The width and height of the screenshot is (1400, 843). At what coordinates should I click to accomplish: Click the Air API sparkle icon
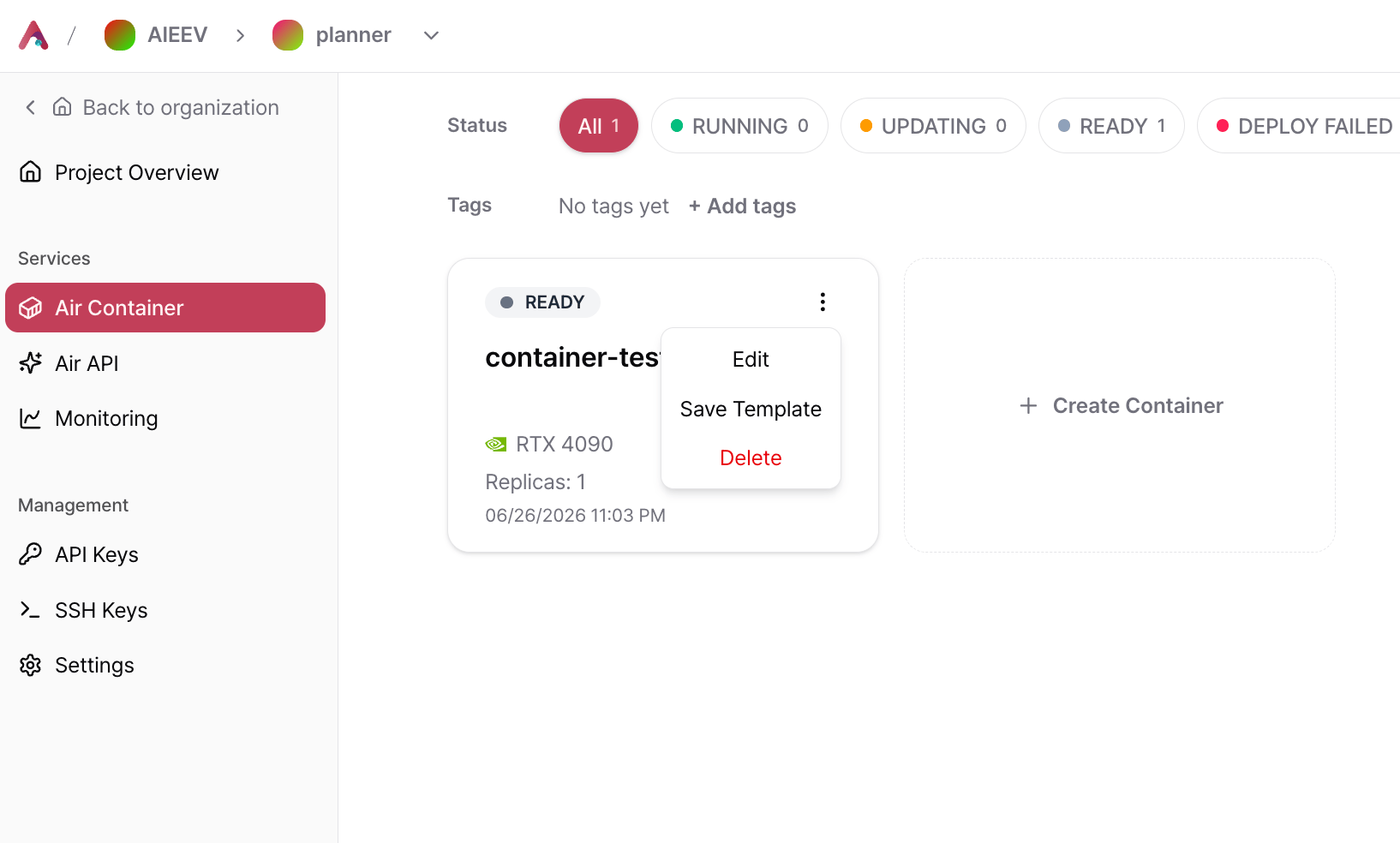click(30, 363)
